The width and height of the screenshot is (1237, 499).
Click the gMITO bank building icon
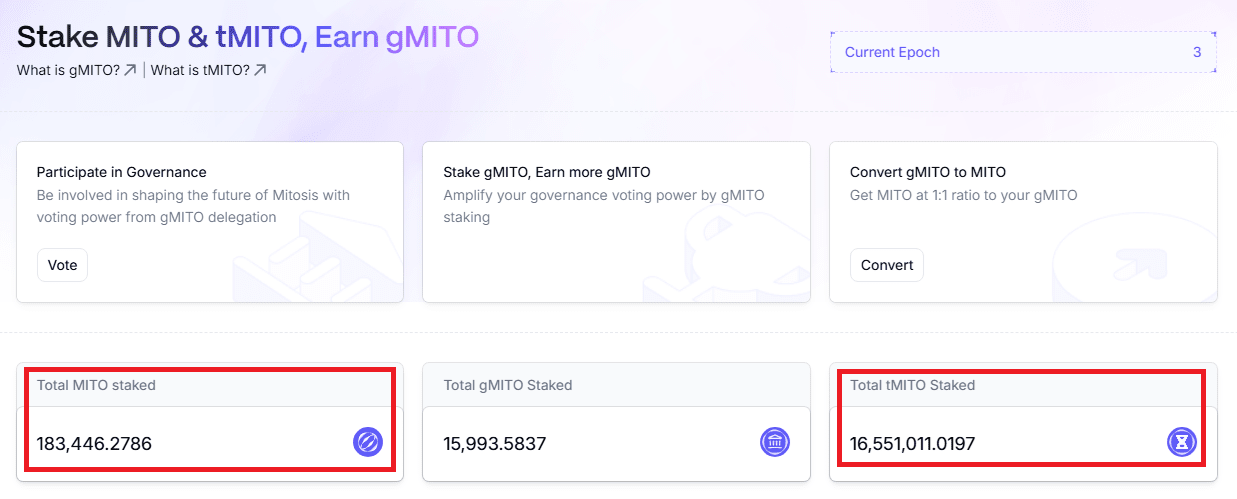coord(774,442)
